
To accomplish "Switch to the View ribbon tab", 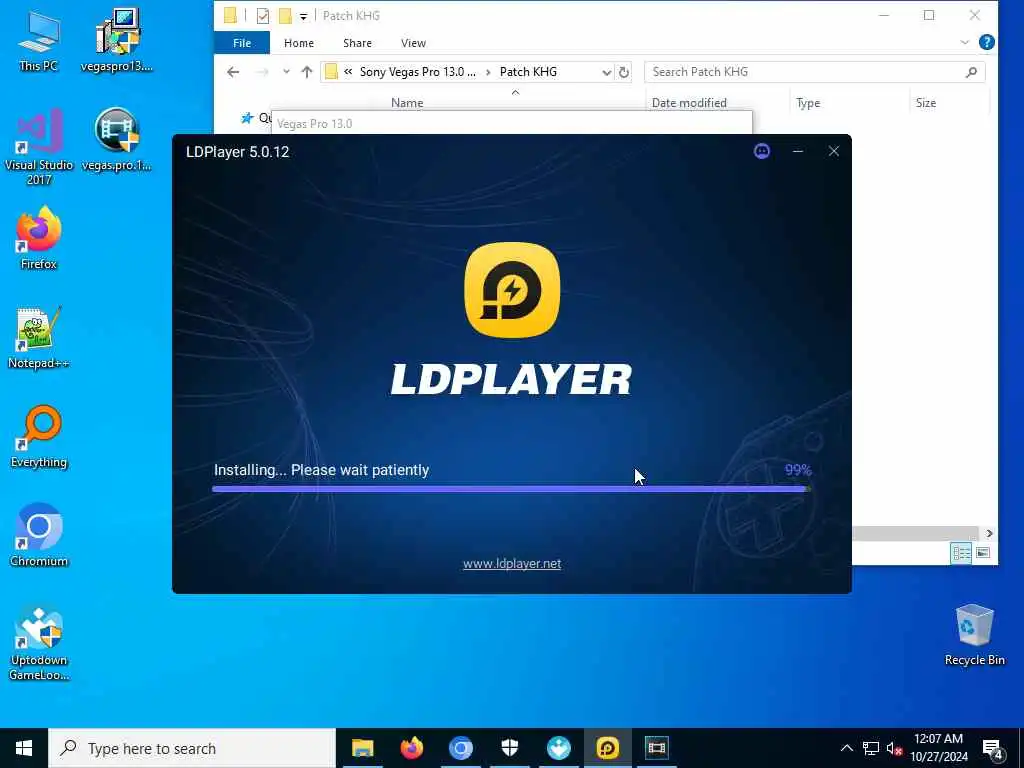I will (413, 43).
